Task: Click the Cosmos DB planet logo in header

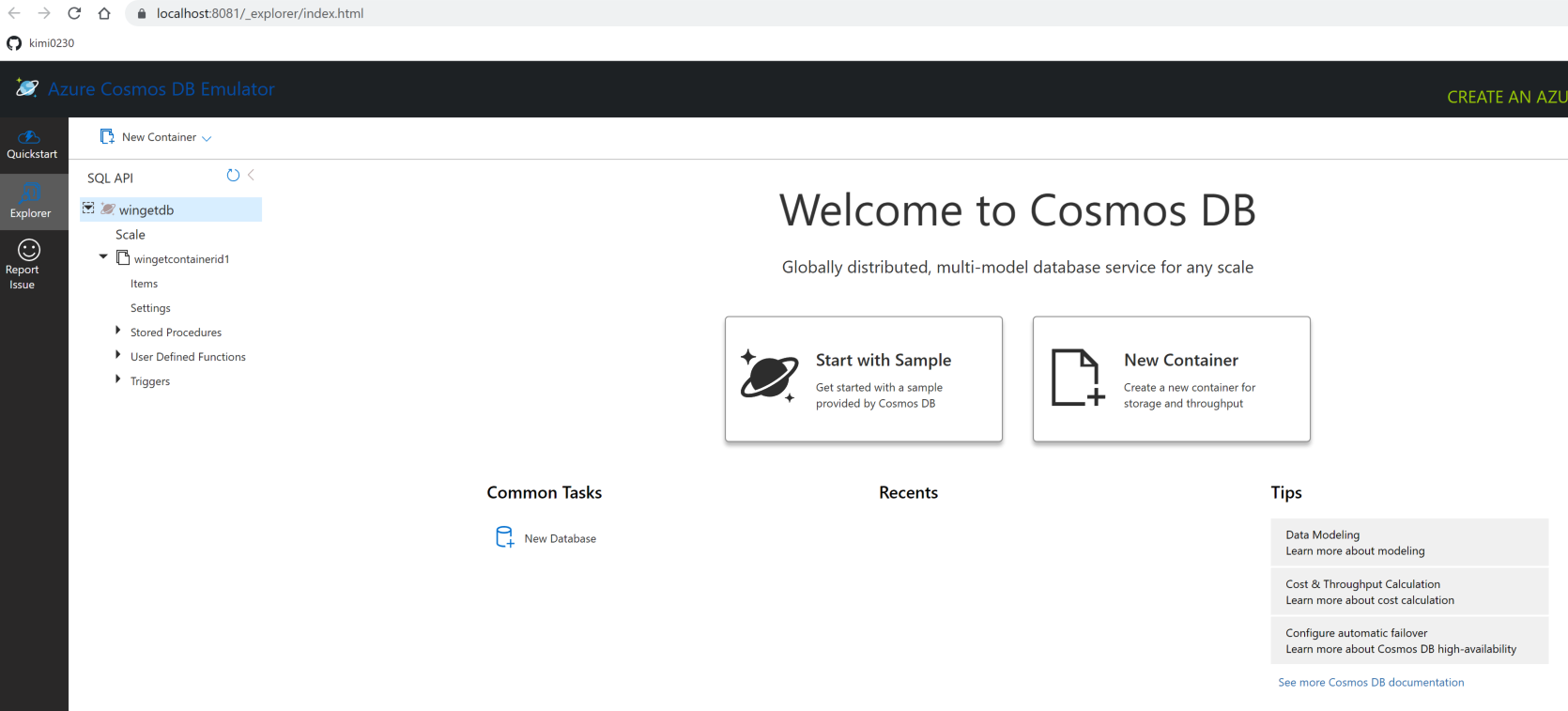Action: [27, 88]
